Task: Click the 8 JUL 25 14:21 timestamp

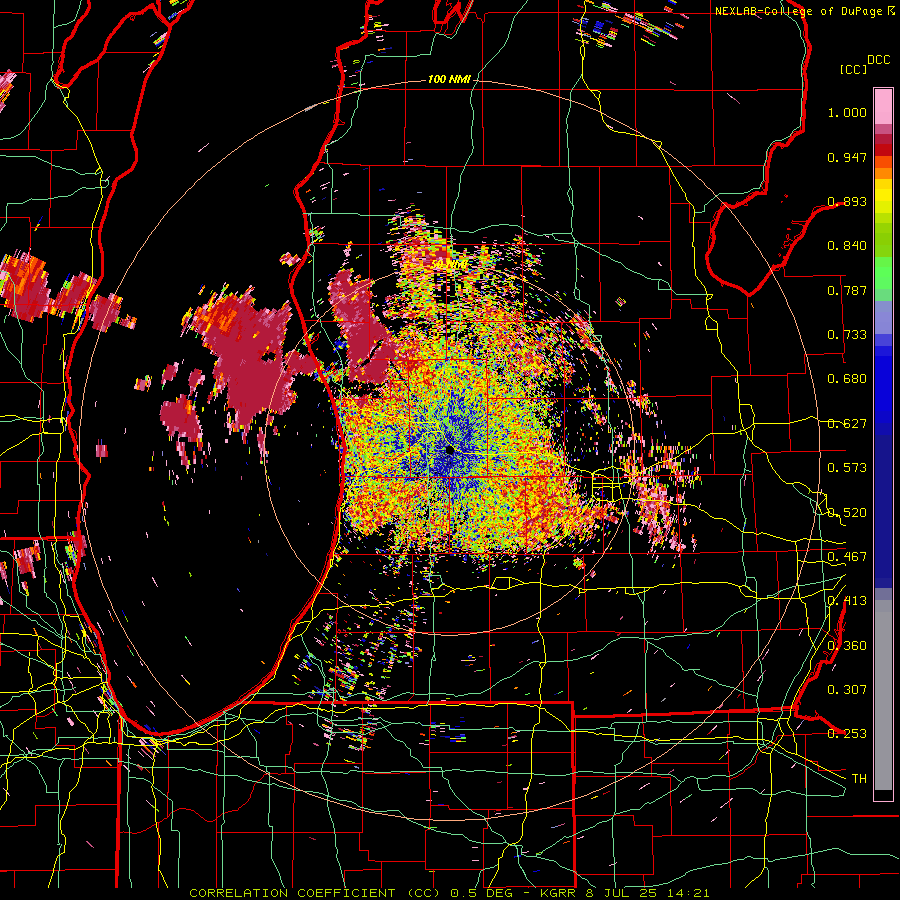Action: pyautogui.click(x=647, y=893)
